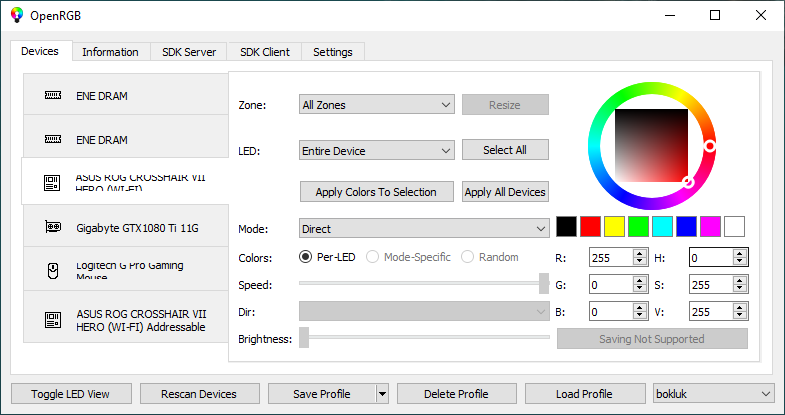The width and height of the screenshot is (785, 415).
Task: Expand the Mode dropdown showing Direct
Action: (424, 229)
